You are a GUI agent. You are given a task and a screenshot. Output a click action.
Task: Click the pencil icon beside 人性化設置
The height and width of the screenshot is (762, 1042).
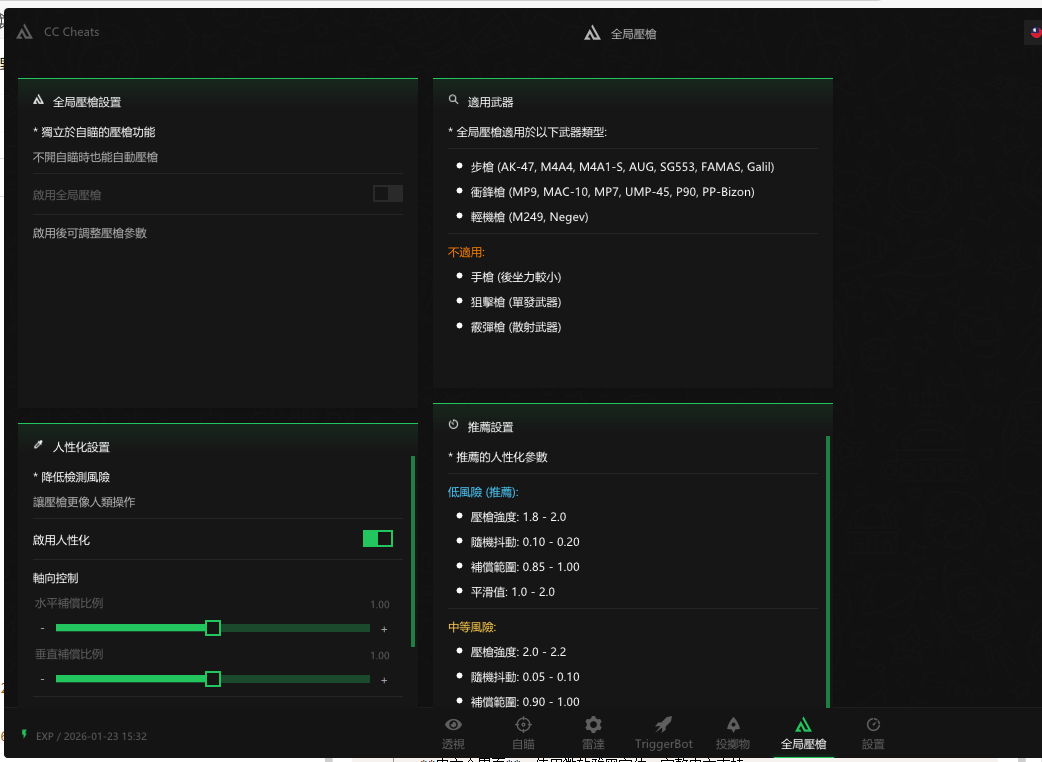pyautogui.click(x=38, y=445)
